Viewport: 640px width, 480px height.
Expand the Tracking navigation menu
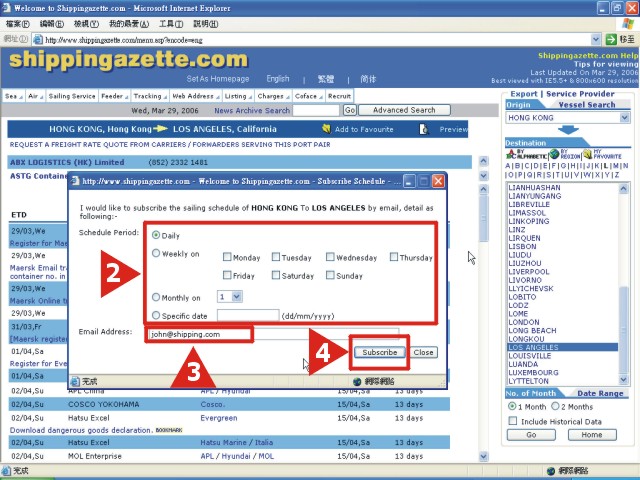pyautogui.click(x=150, y=96)
